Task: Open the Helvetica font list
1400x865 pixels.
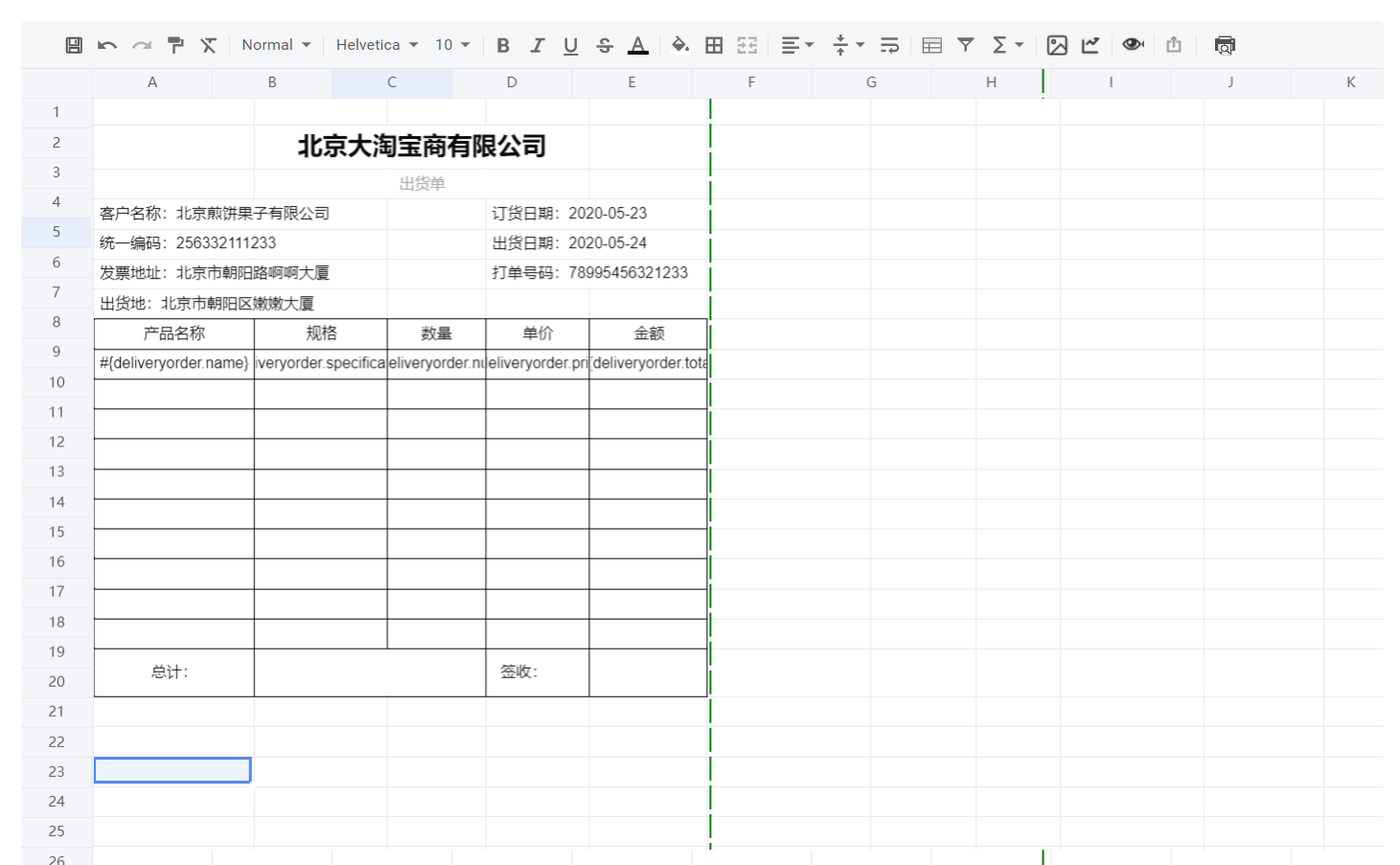Action: click(377, 44)
